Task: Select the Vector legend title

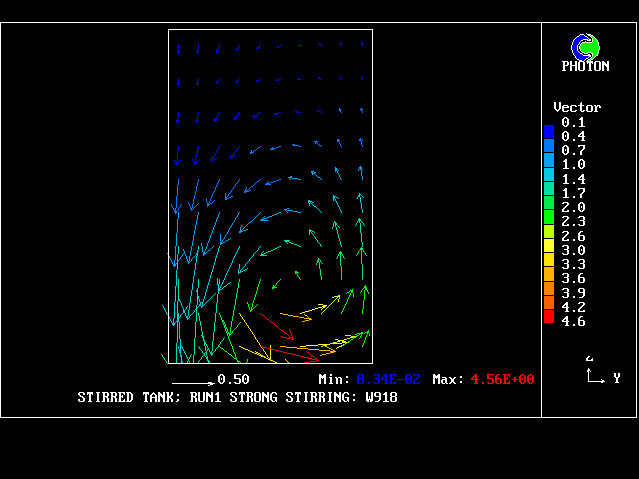Action: (577, 107)
